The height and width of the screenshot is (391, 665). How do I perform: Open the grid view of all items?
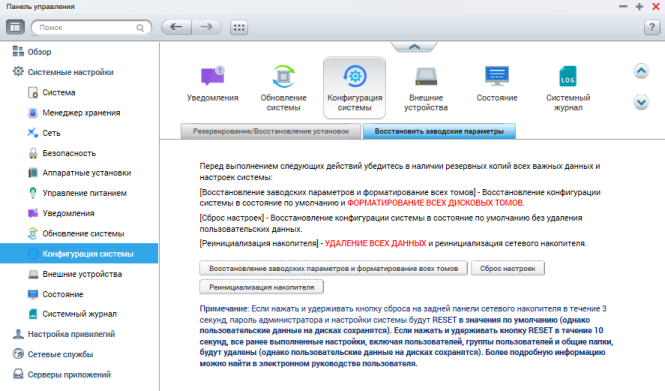[x=239, y=27]
